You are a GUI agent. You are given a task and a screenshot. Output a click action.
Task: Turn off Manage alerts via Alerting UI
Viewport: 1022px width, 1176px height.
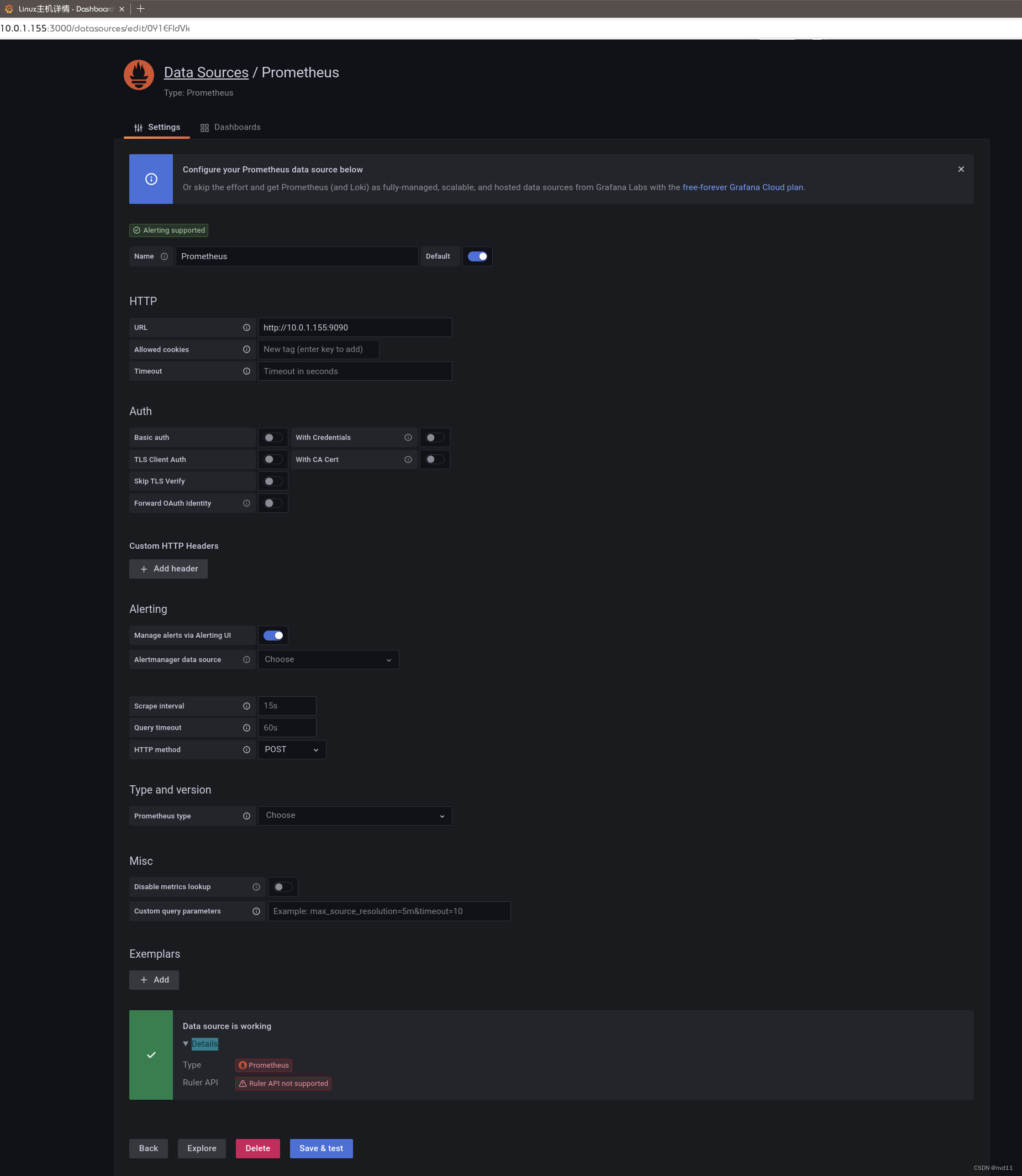coord(273,635)
